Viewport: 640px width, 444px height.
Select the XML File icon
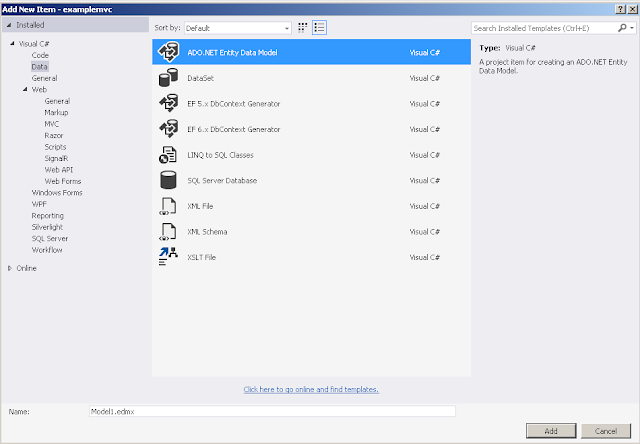pos(168,206)
